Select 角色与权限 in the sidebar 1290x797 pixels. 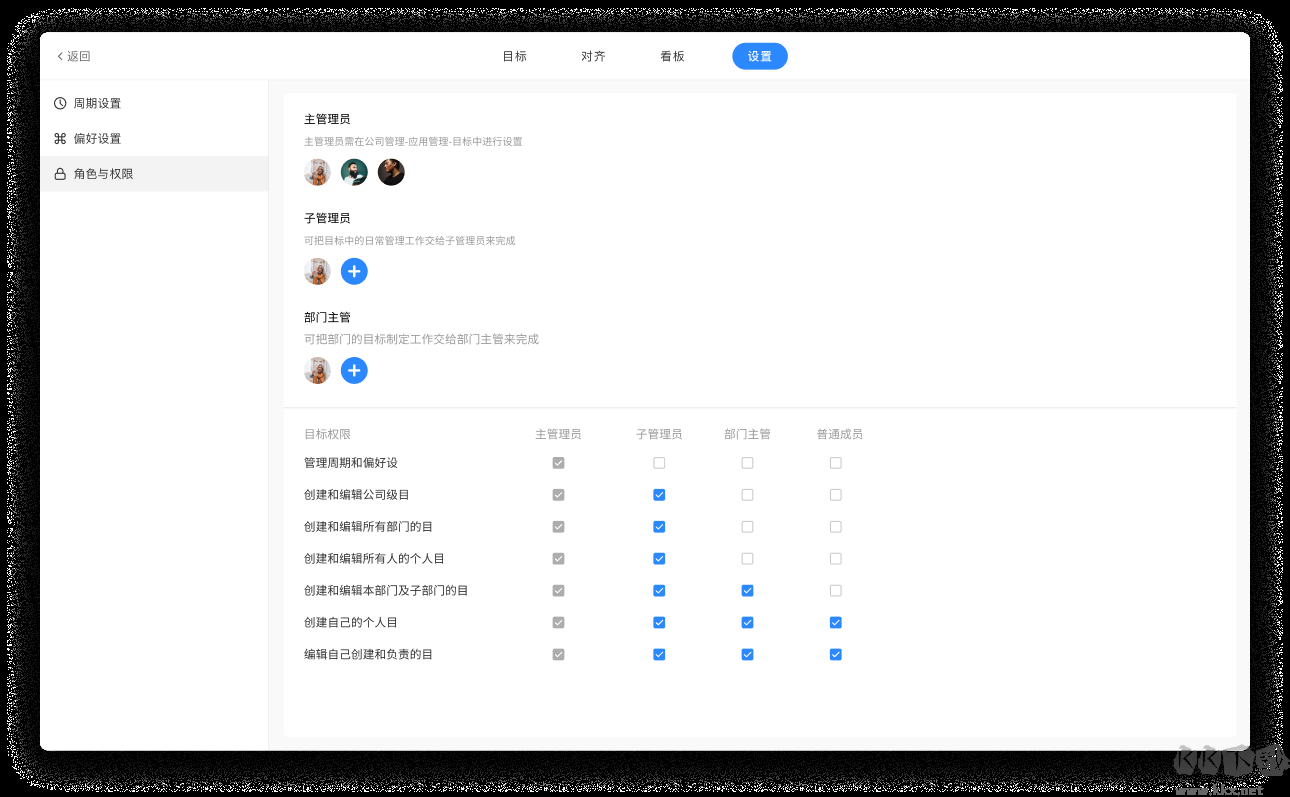(x=154, y=174)
